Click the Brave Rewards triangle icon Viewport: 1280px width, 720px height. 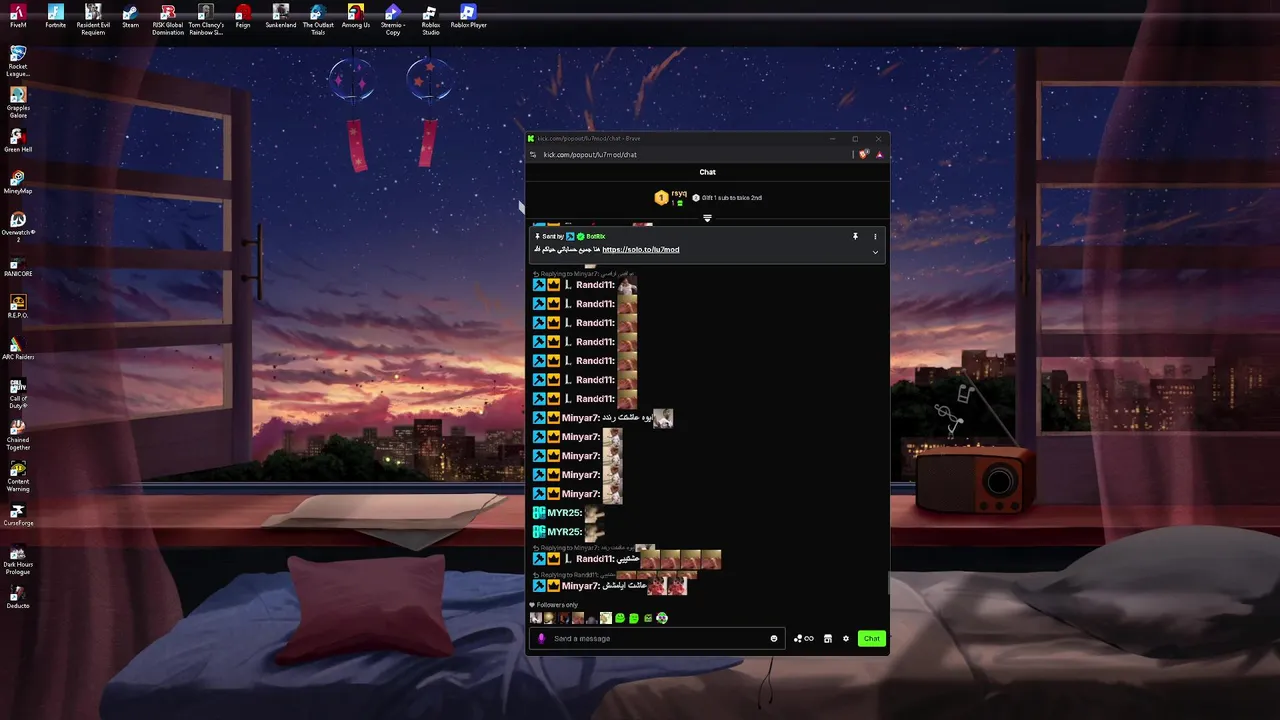(879, 154)
